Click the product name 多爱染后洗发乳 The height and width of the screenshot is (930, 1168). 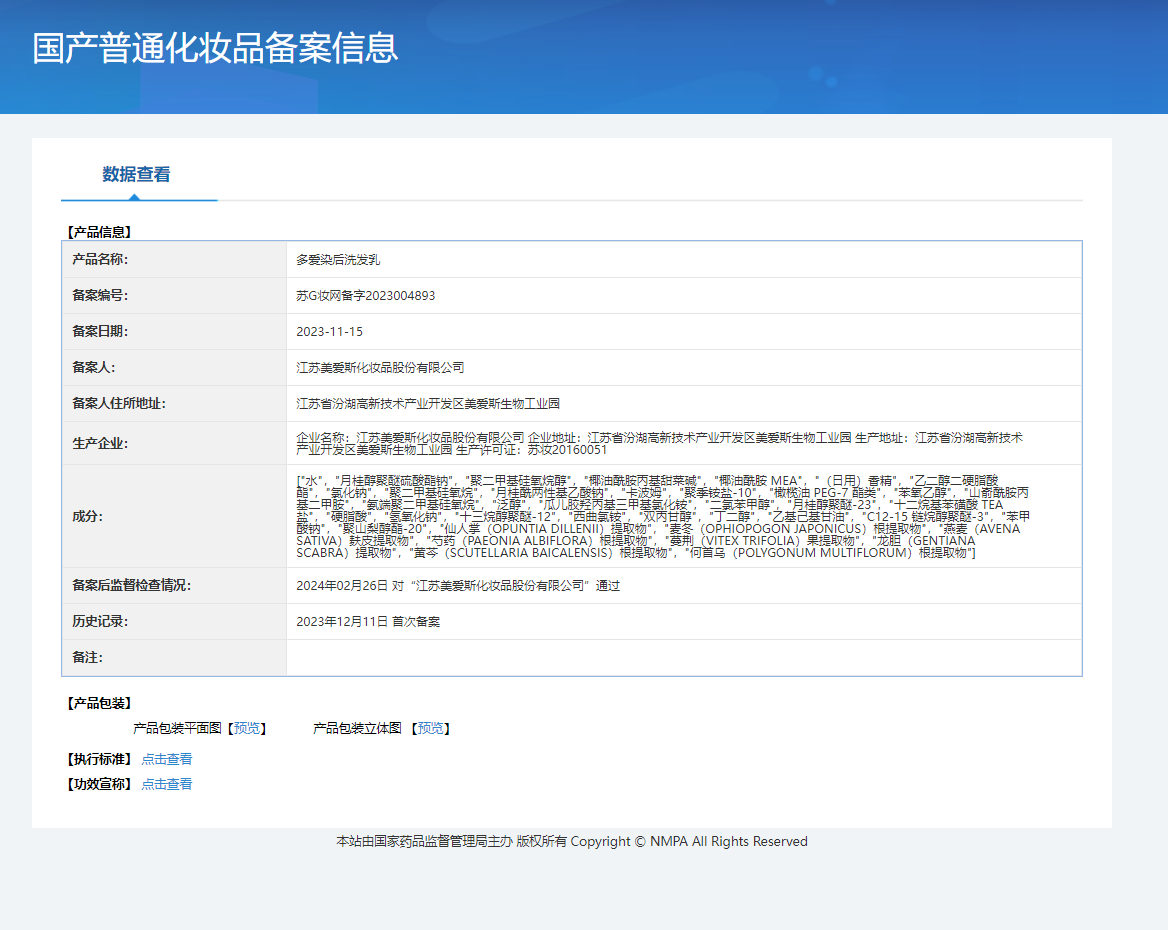point(338,260)
